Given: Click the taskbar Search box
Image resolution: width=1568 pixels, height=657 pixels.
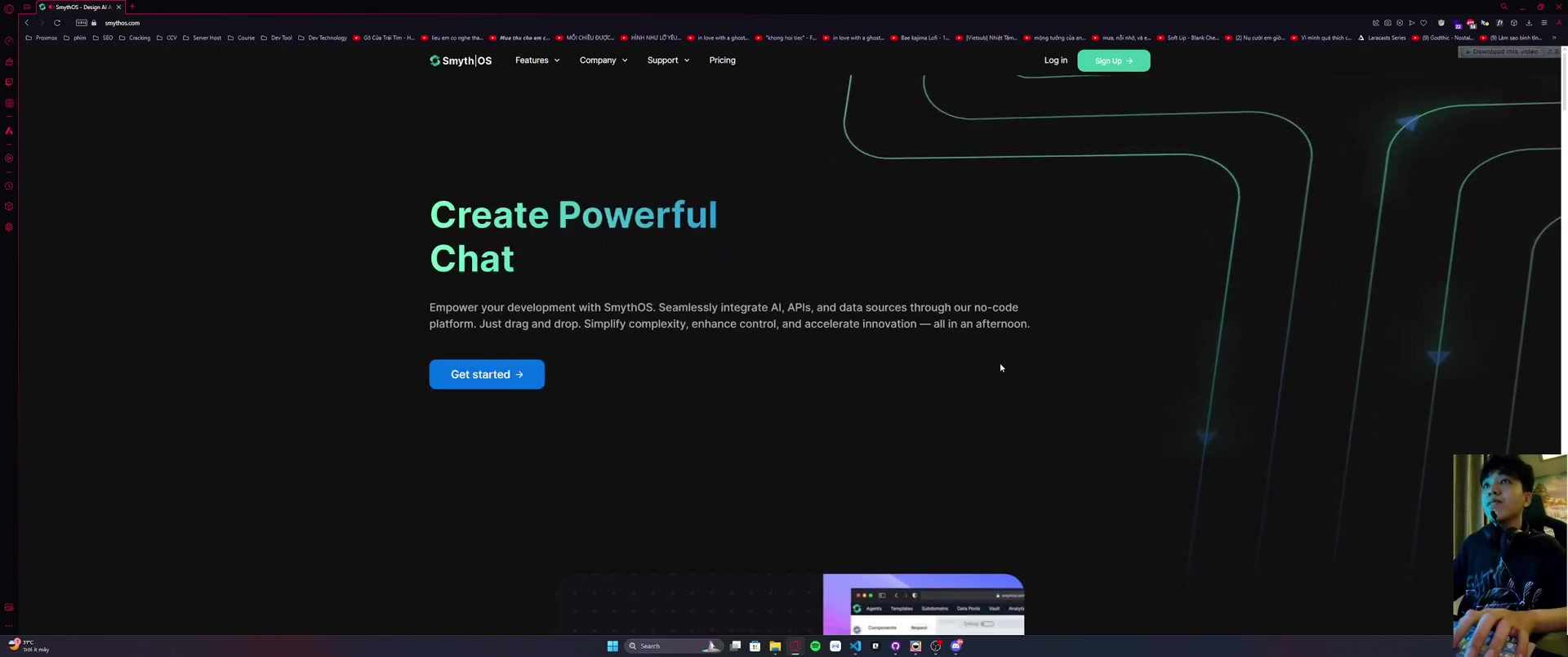Looking at the screenshot, I should (x=673, y=646).
